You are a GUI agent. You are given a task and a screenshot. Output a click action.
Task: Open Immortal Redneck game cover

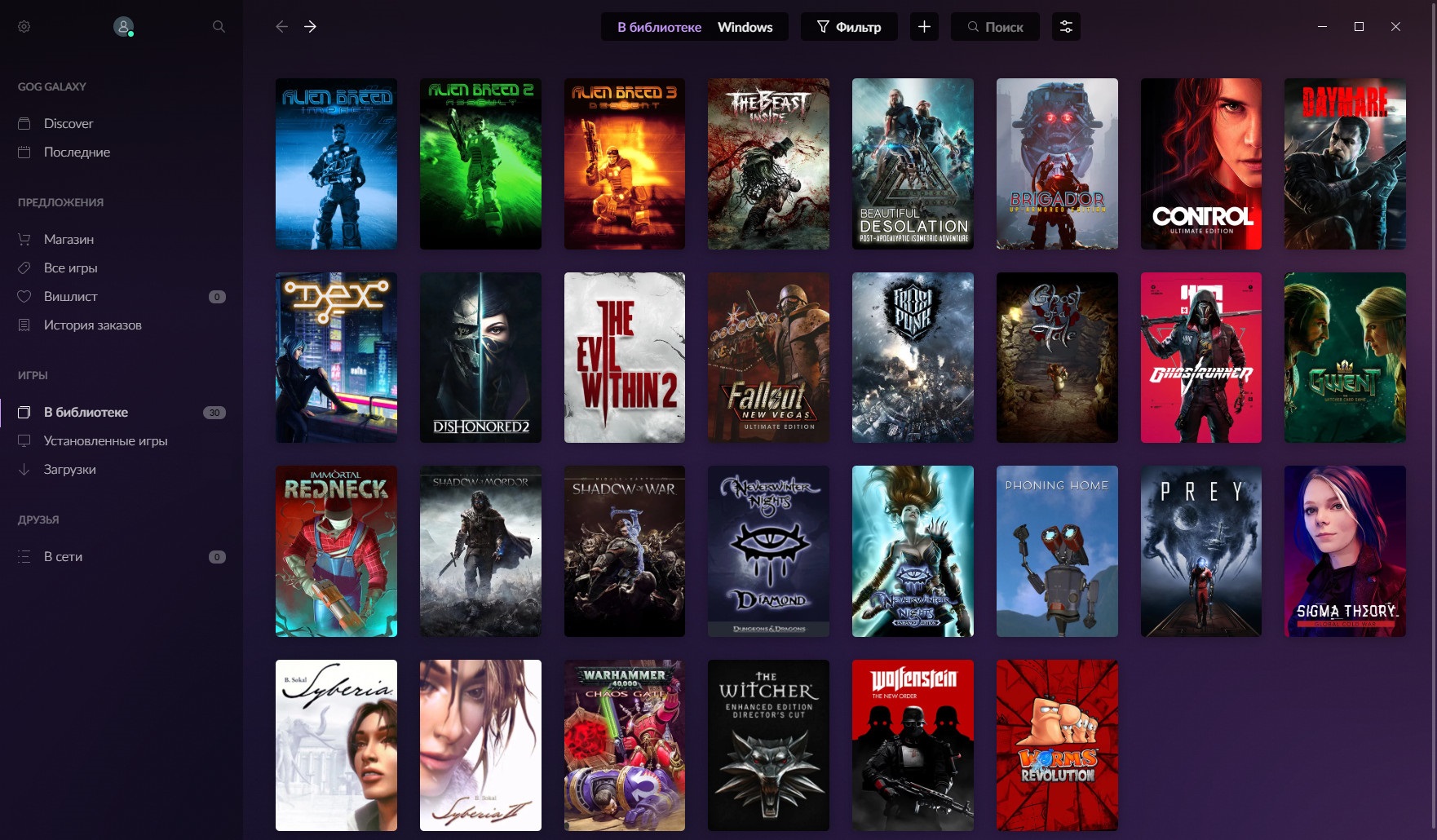pos(336,551)
